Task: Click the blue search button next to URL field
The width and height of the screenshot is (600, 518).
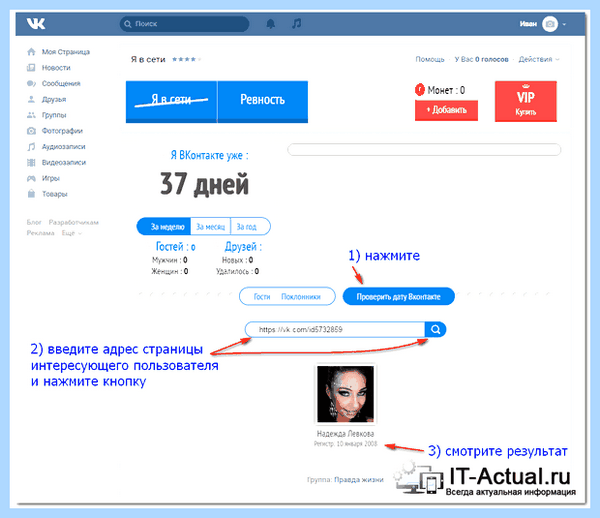Action: tap(435, 329)
